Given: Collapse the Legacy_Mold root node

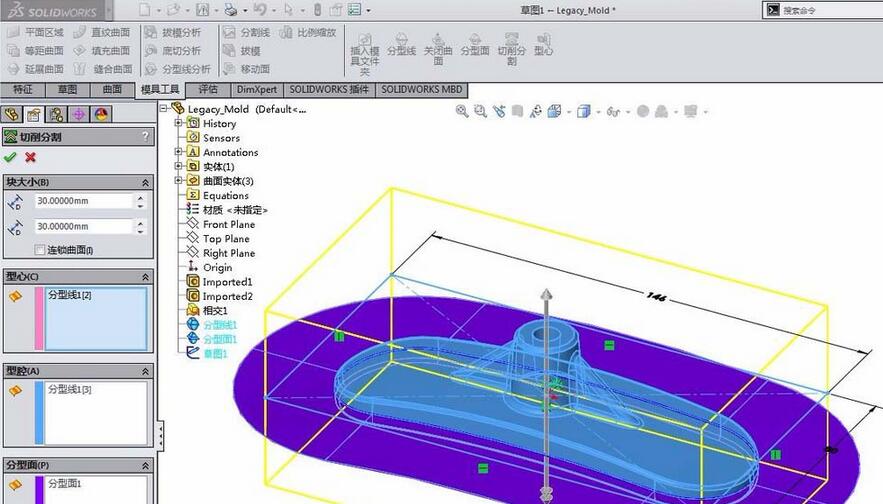Looking at the screenshot, I should click(x=163, y=108).
